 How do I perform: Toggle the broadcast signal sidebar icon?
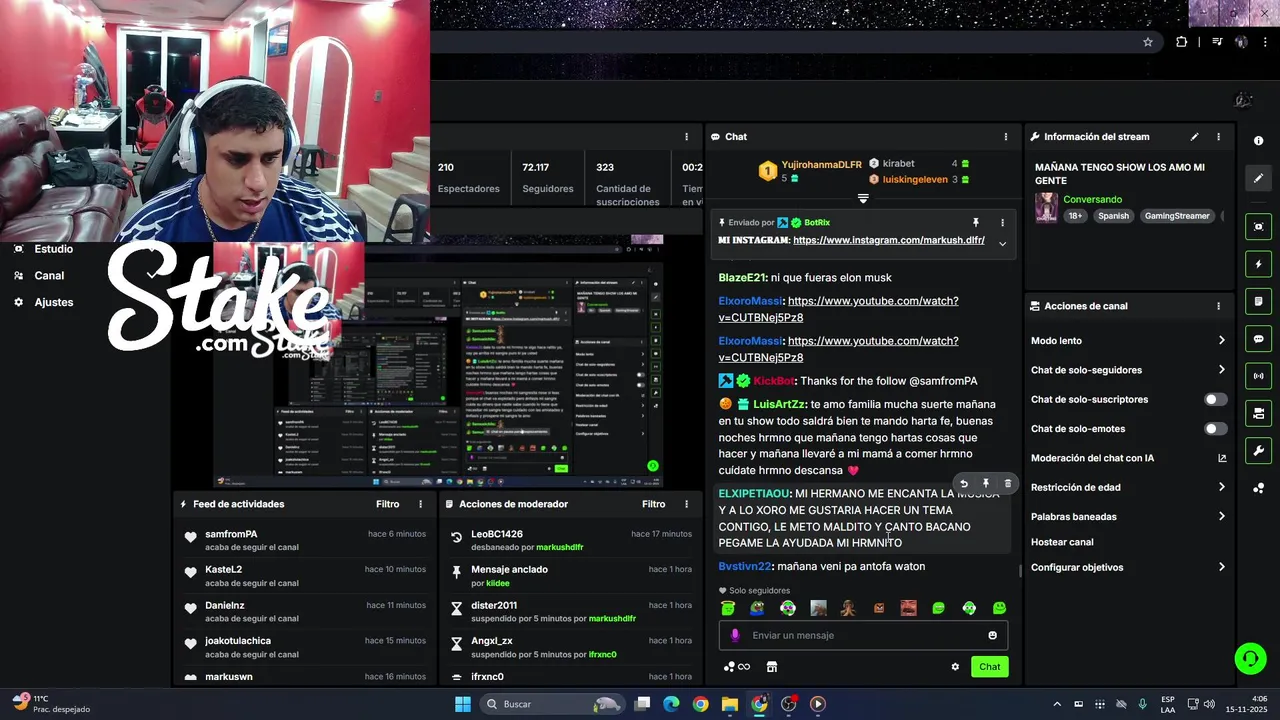click(1258, 376)
